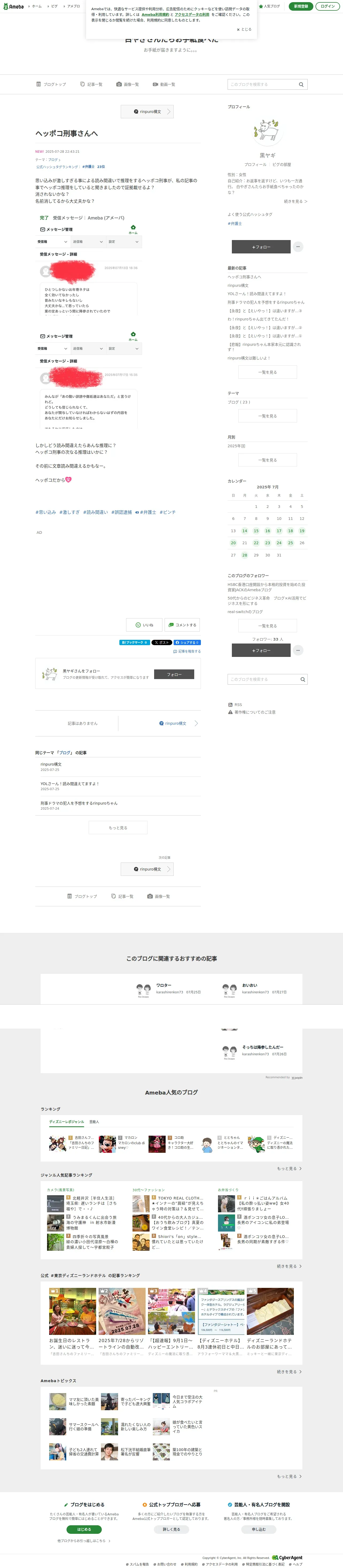Open 動画一覧 tab in the navigation
Image resolution: width=343 pixels, height=1568 pixels.
point(164,85)
